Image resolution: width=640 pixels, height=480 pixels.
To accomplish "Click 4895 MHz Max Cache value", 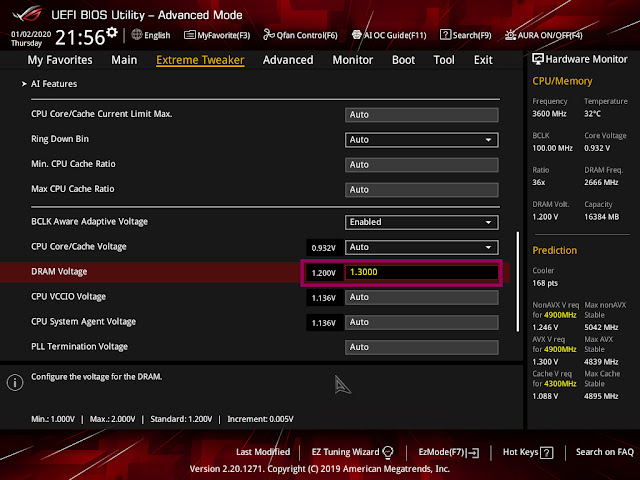I will [x=601, y=396].
